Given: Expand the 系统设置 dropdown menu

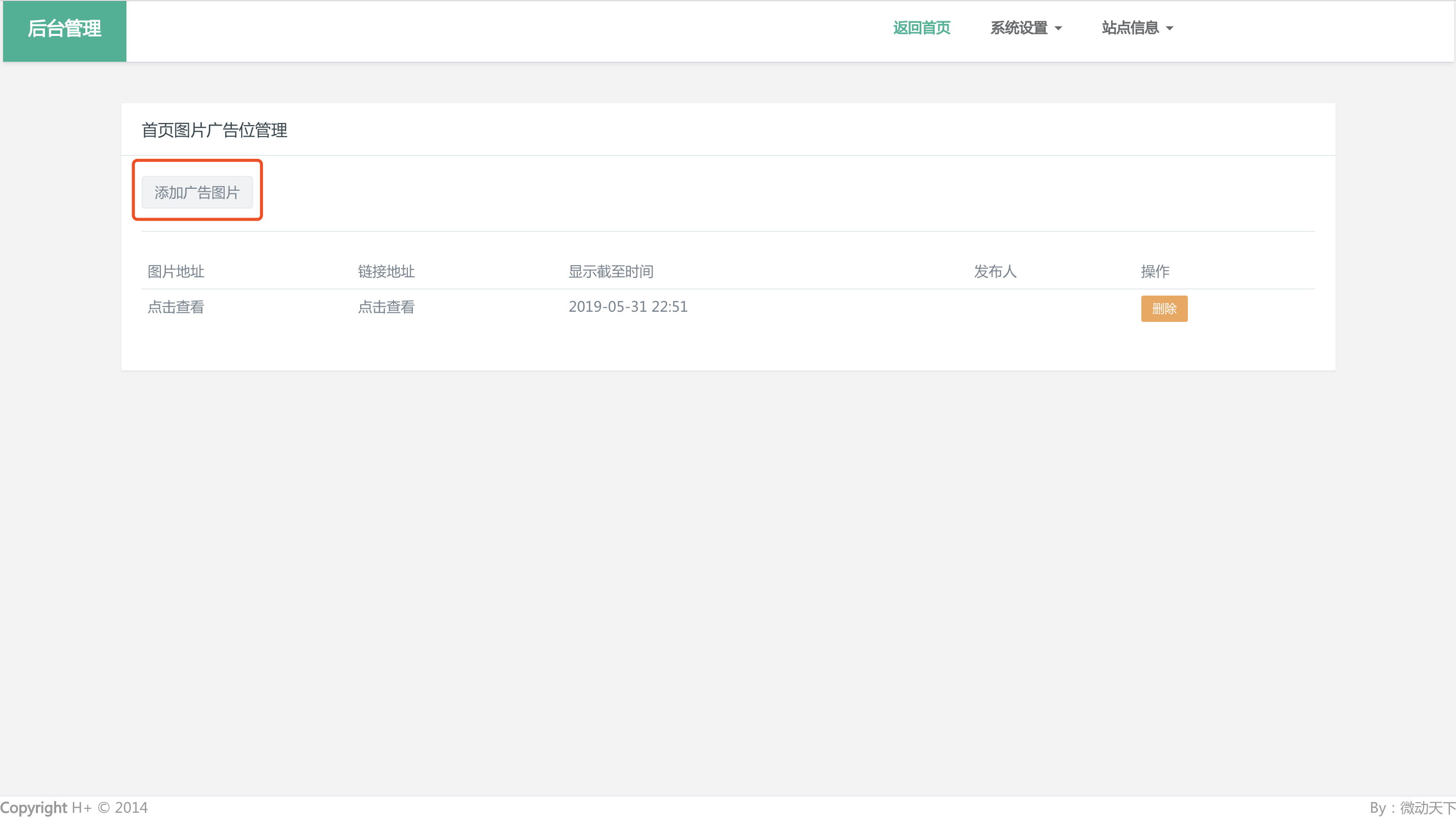Looking at the screenshot, I should point(1026,28).
